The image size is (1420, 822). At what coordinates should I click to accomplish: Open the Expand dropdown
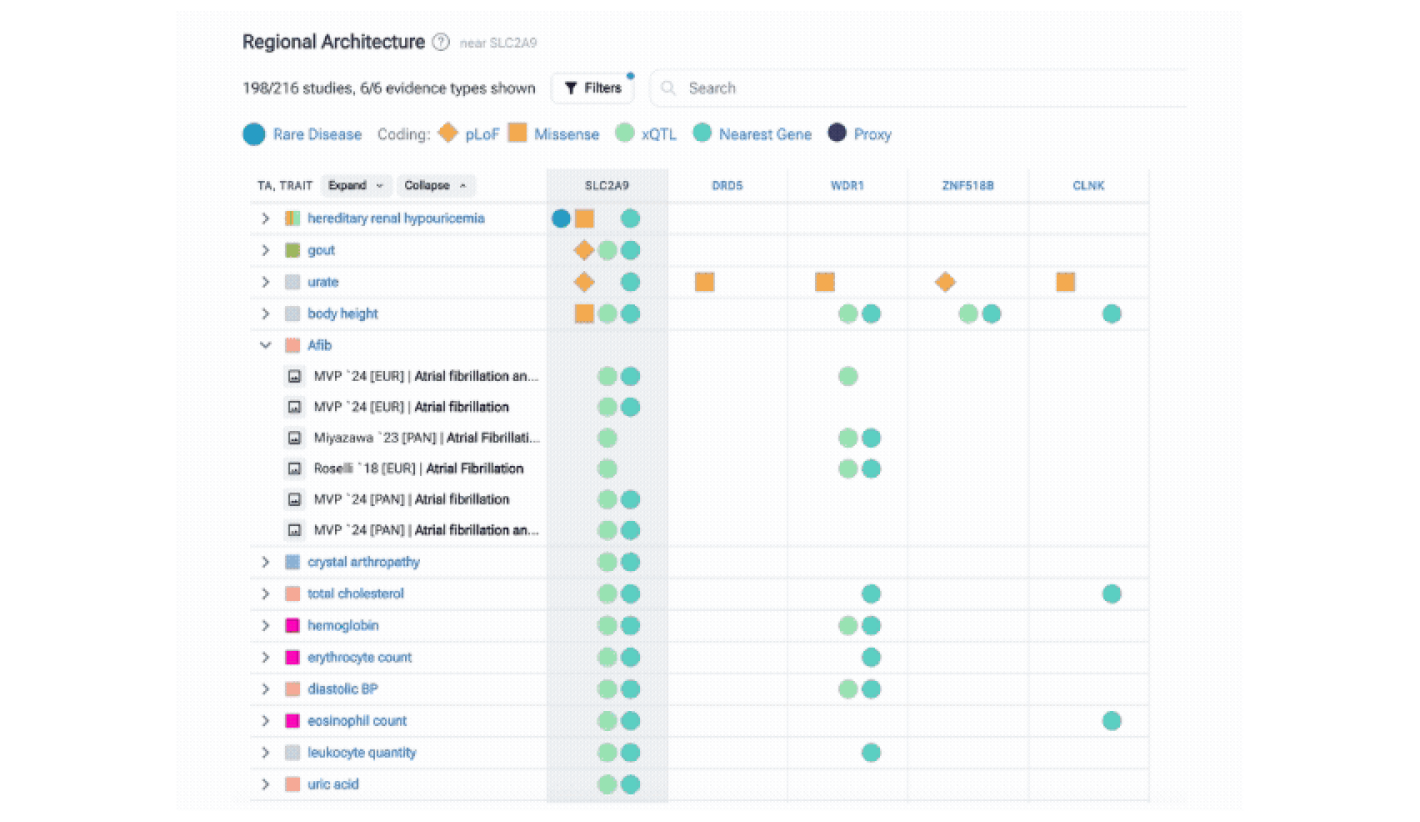356,185
